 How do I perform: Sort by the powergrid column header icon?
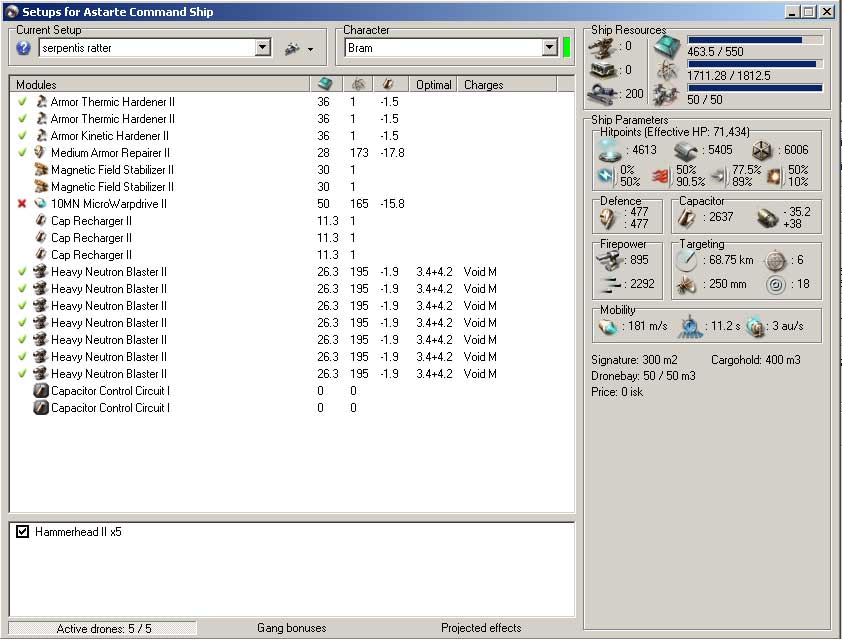pyautogui.click(x=358, y=84)
